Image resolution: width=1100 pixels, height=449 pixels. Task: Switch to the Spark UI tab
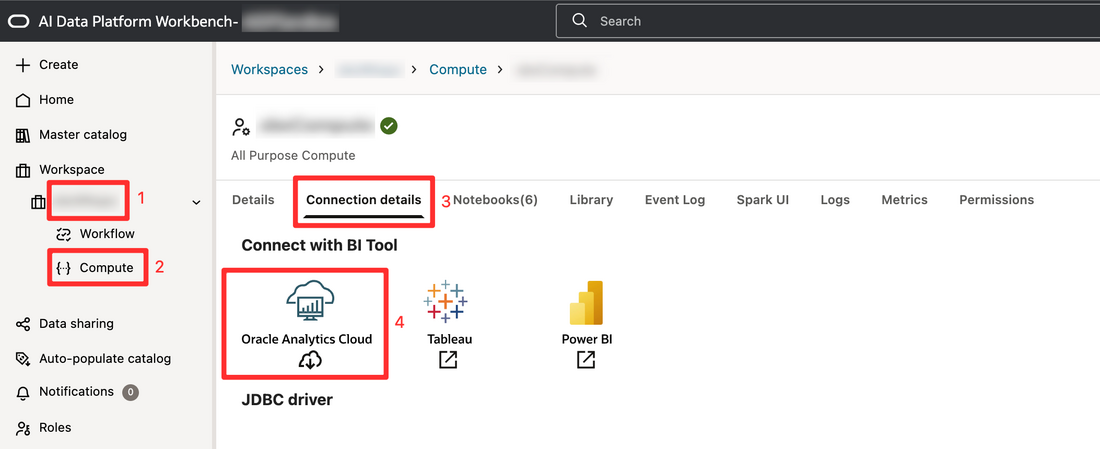coord(763,200)
